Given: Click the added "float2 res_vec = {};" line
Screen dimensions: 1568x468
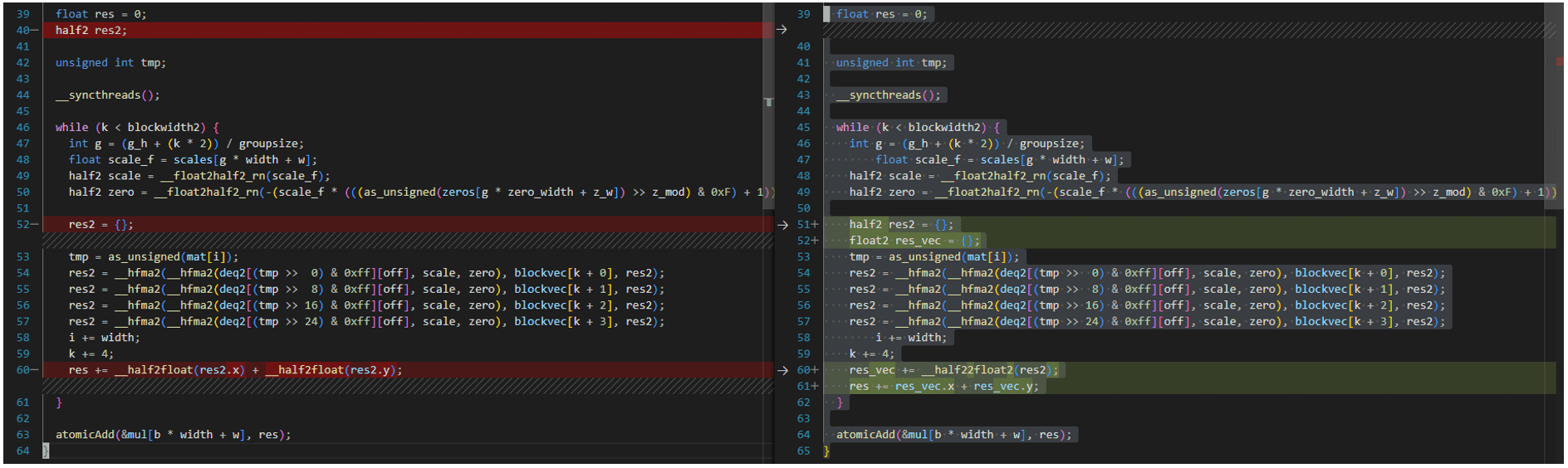Looking at the screenshot, I should [x=914, y=241].
